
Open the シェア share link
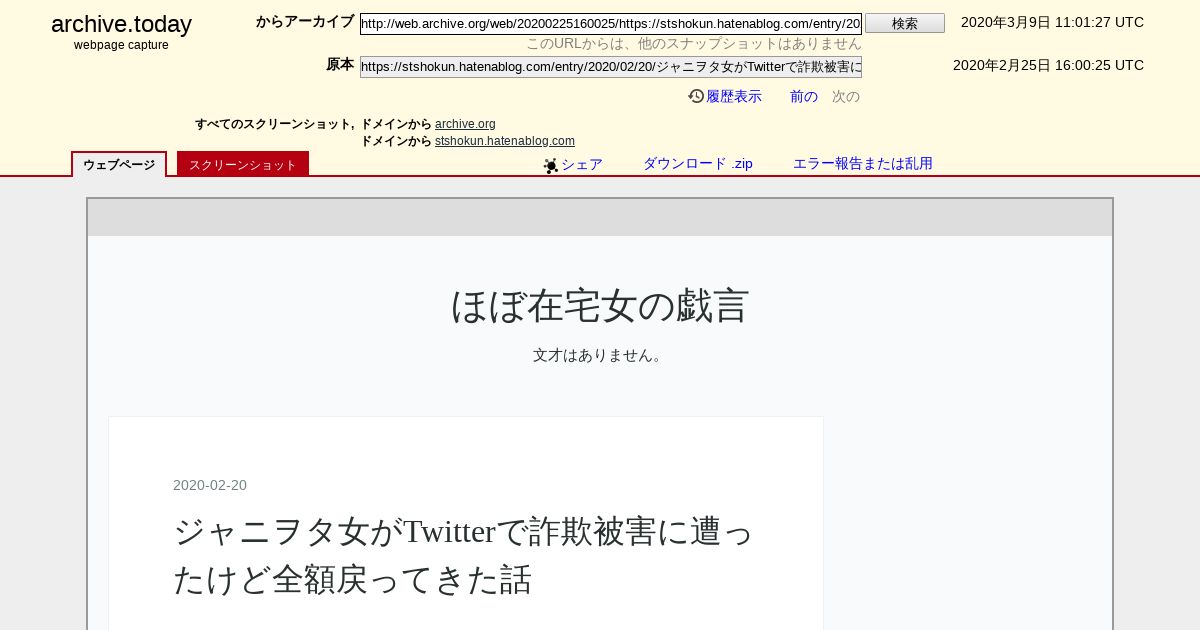(x=582, y=164)
